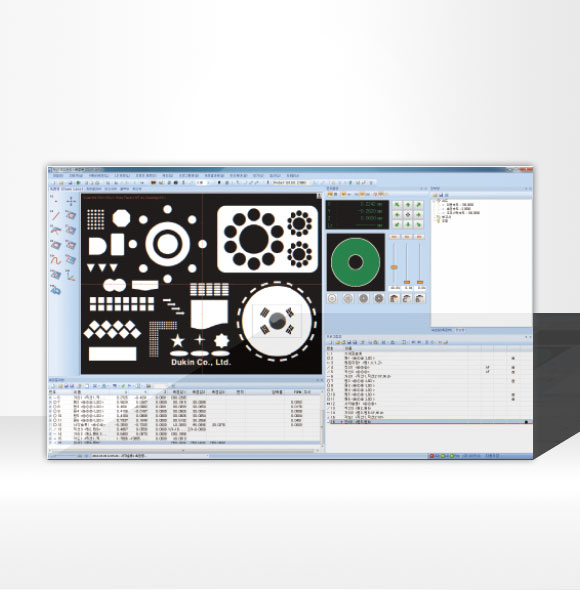The height and width of the screenshot is (590, 580).
Task: Open the probe combo box in main toolbar
Action: point(289,182)
